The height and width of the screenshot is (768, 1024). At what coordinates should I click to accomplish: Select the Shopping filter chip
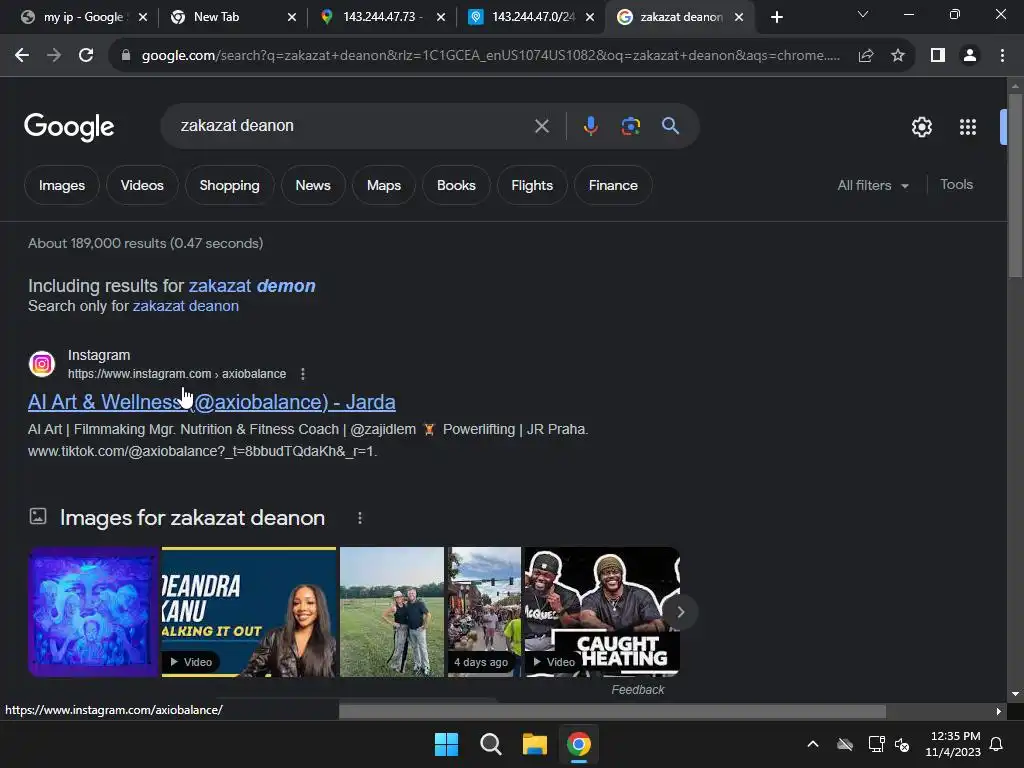click(229, 185)
